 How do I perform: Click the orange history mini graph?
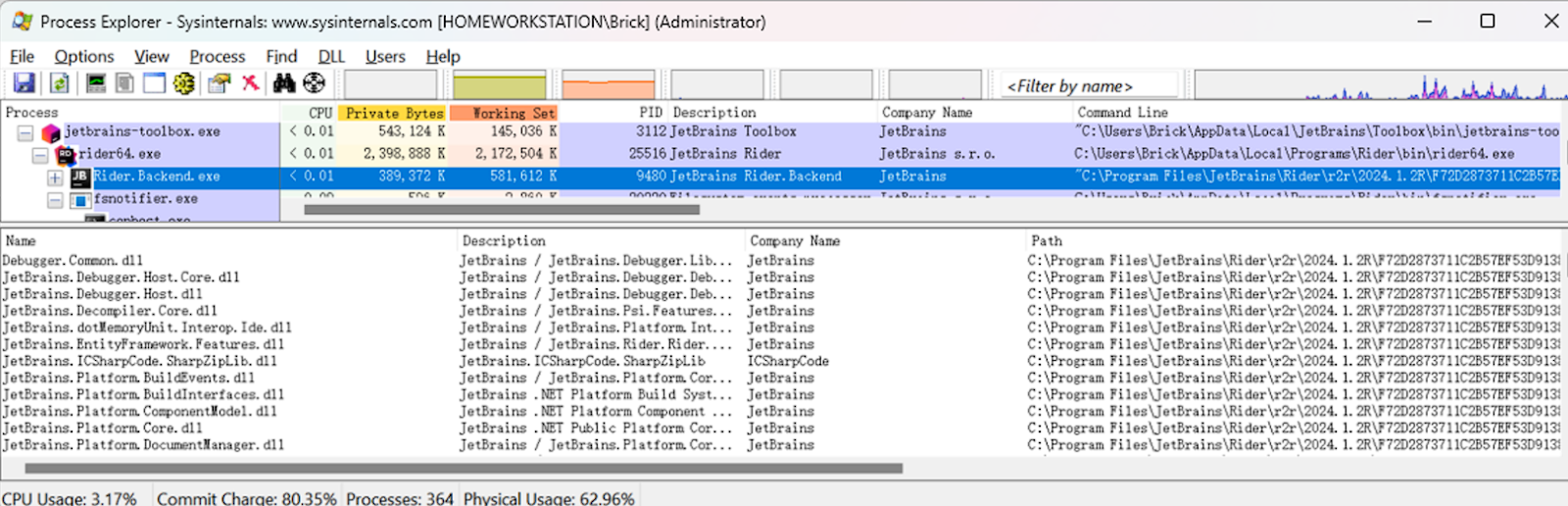[608, 84]
